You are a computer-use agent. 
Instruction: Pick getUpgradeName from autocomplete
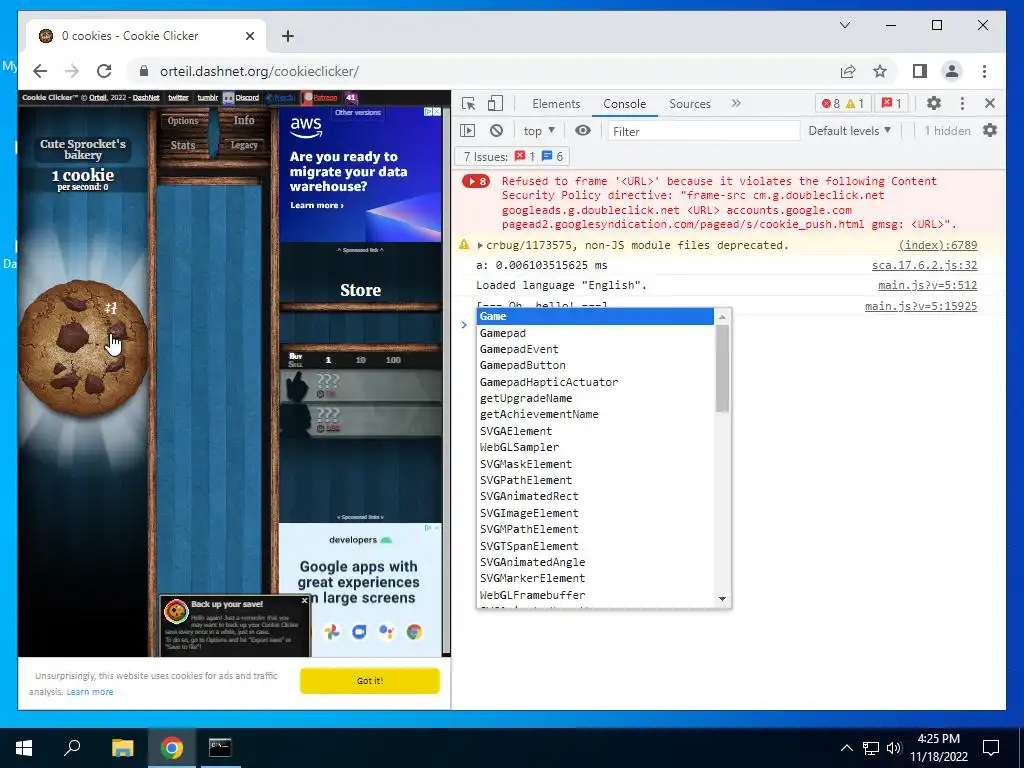pyautogui.click(x=596, y=398)
